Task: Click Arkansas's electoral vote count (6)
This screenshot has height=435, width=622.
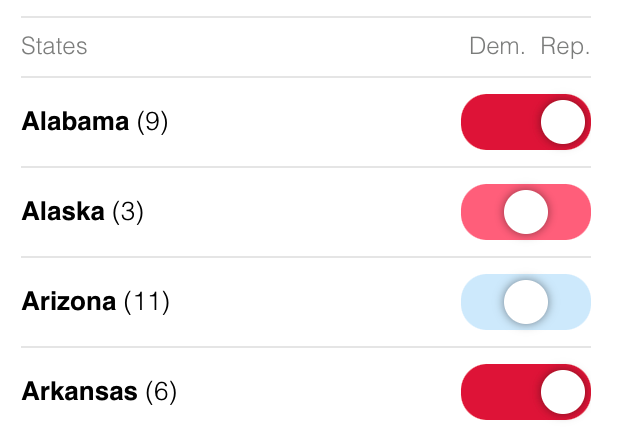Action: [x=160, y=391]
